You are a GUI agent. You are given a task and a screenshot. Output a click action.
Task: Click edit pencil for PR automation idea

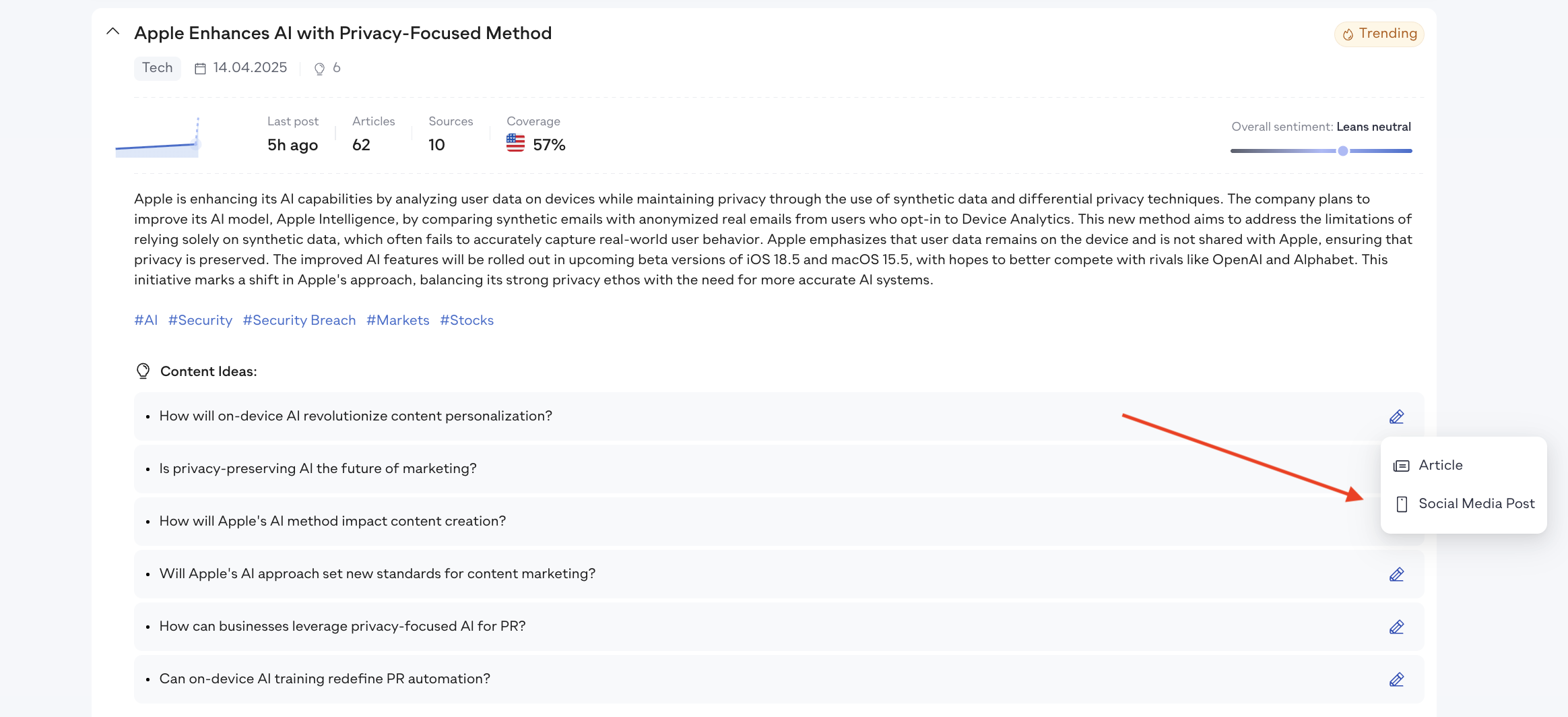tap(1396, 679)
